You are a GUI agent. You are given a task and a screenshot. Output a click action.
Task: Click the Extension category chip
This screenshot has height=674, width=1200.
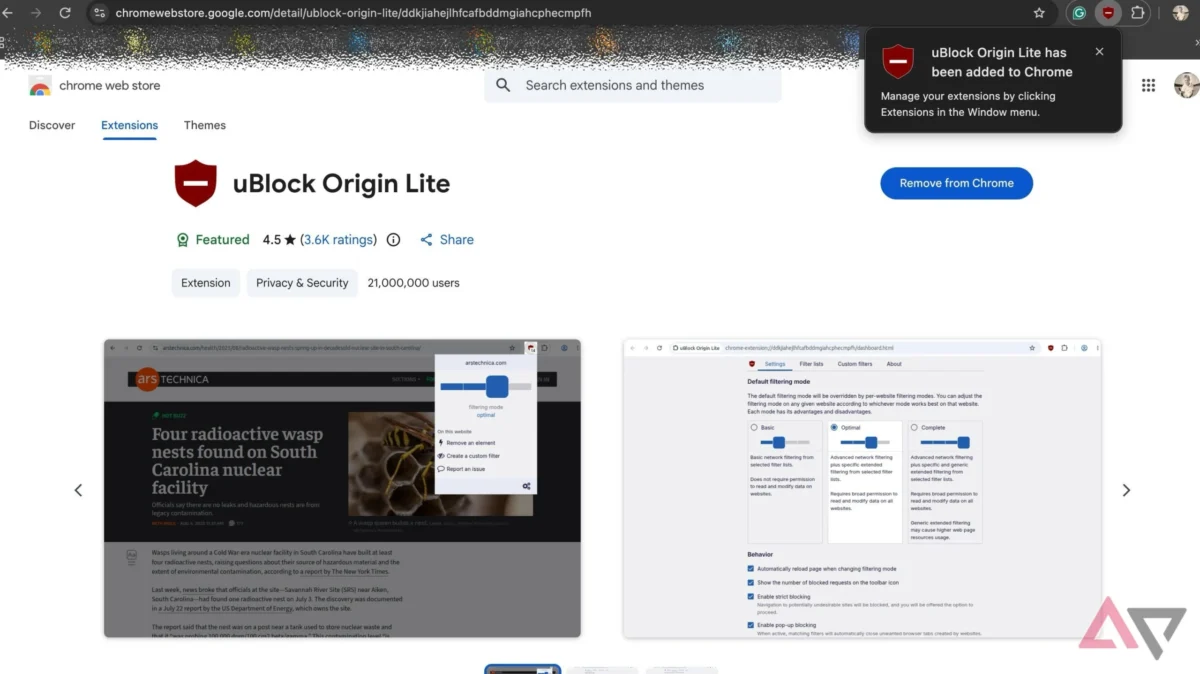click(206, 283)
